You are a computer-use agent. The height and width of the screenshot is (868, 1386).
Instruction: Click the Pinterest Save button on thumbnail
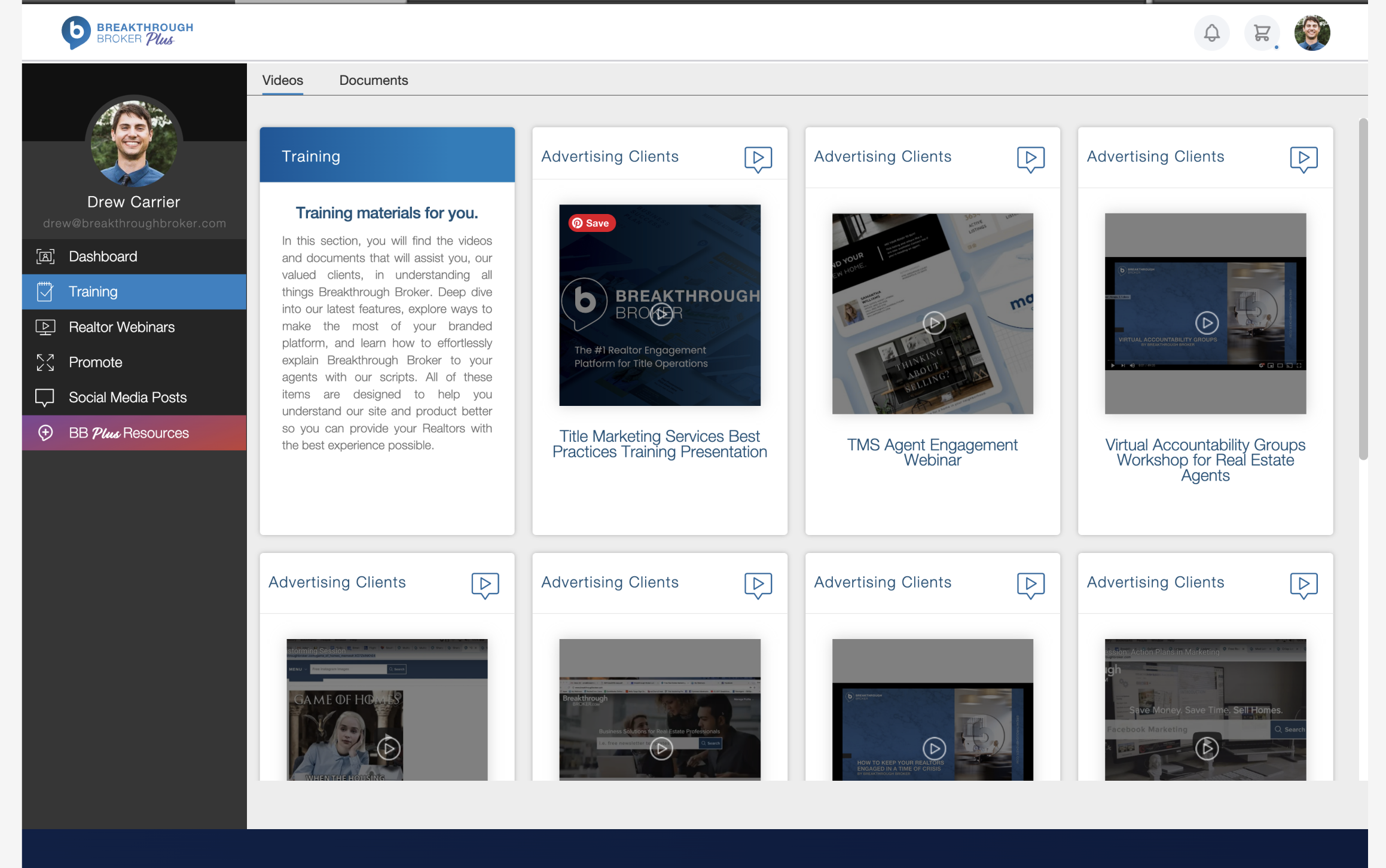pyautogui.click(x=591, y=223)
